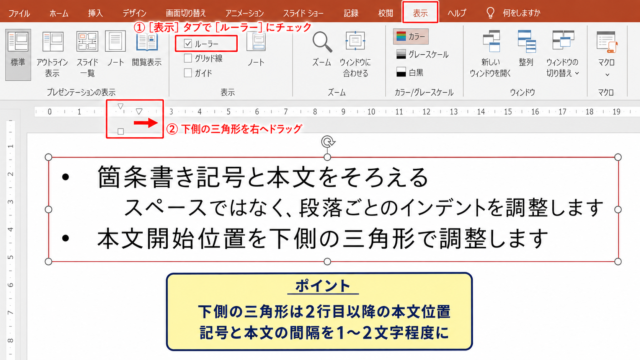Click text 下側の三角形は2行目以降の本文位置

coord(324,311)
